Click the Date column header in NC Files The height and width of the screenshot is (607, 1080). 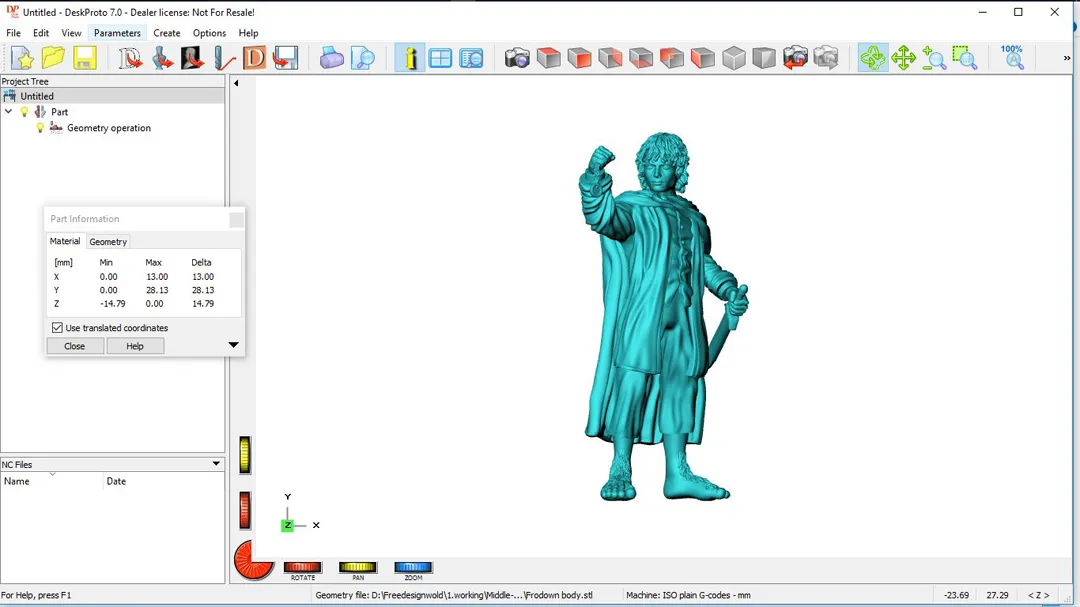coord(164,481)
